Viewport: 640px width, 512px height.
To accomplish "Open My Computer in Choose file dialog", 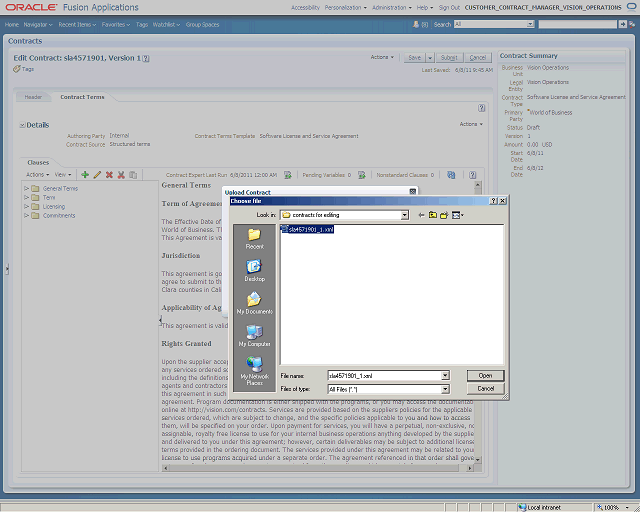I will tap(254, 336).
